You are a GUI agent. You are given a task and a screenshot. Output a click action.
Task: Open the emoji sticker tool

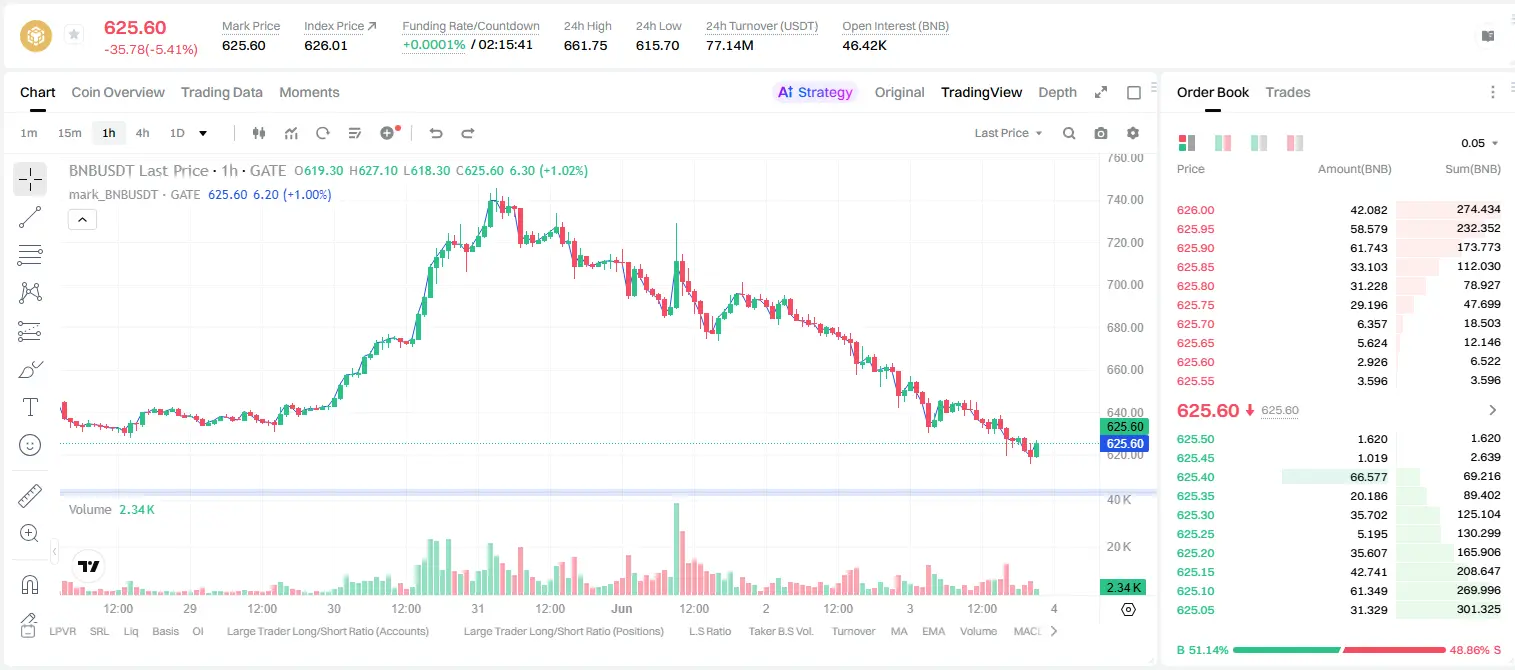click(30, 445)
